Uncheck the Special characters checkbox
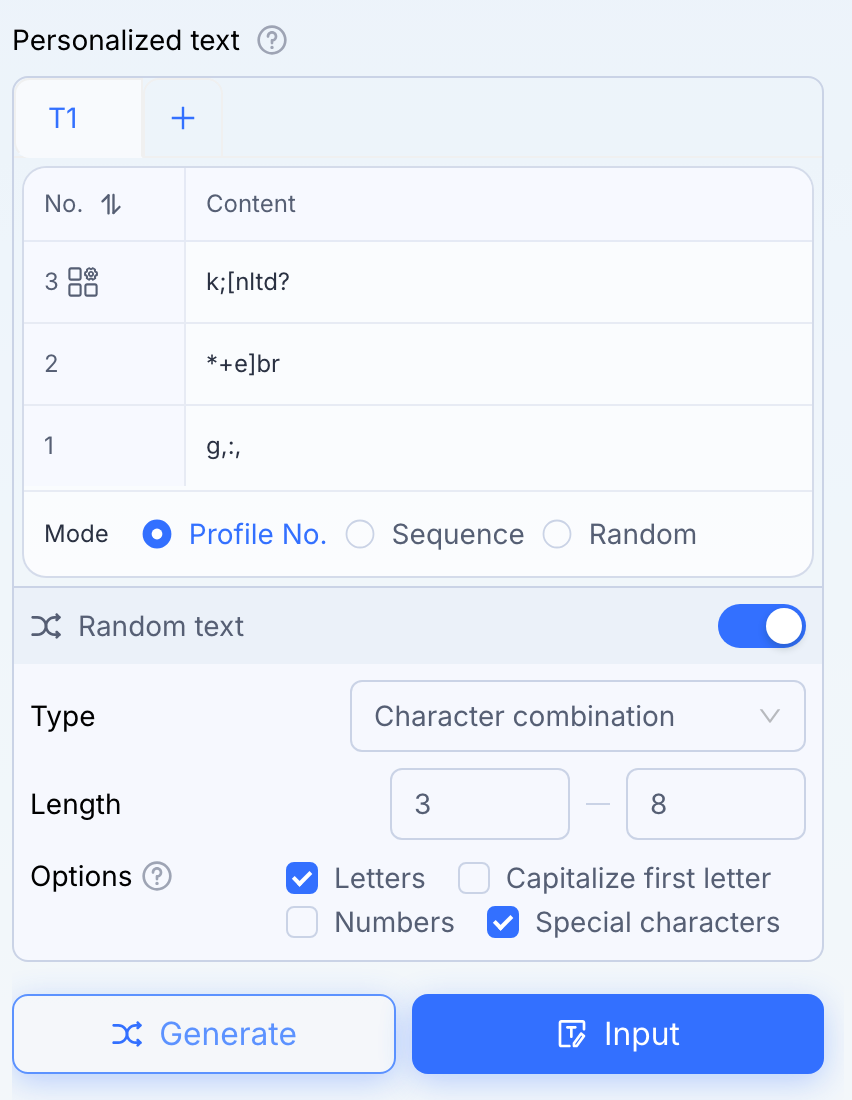Viewport: 852px width, 1100px height. coord(503,922)
